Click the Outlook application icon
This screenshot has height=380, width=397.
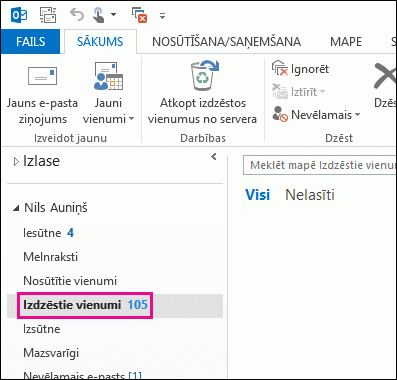[x=19, y=15]
